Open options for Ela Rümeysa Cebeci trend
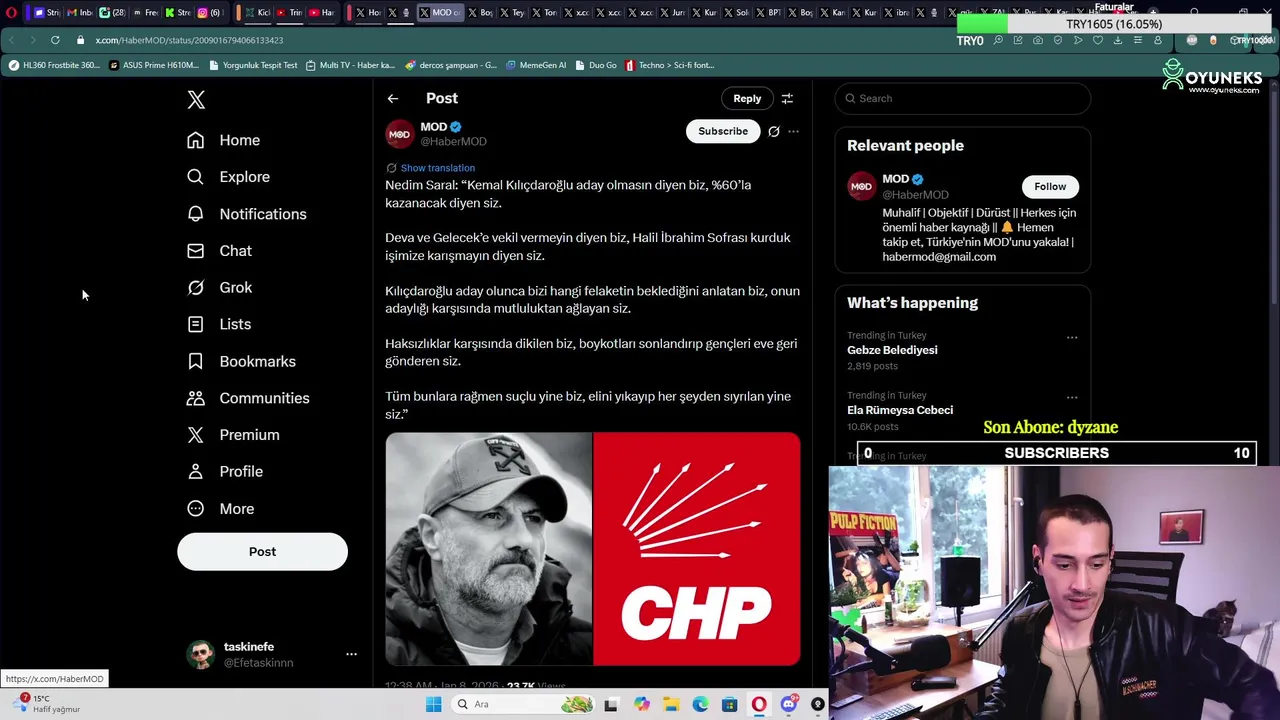This screenshot has width=1280, height=720. pyautogui.click(x=1072, y=397)
